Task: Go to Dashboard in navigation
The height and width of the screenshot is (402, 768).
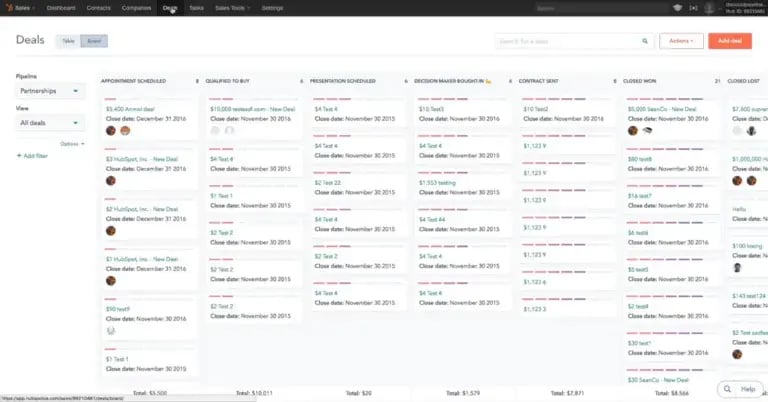Action: 61,8
